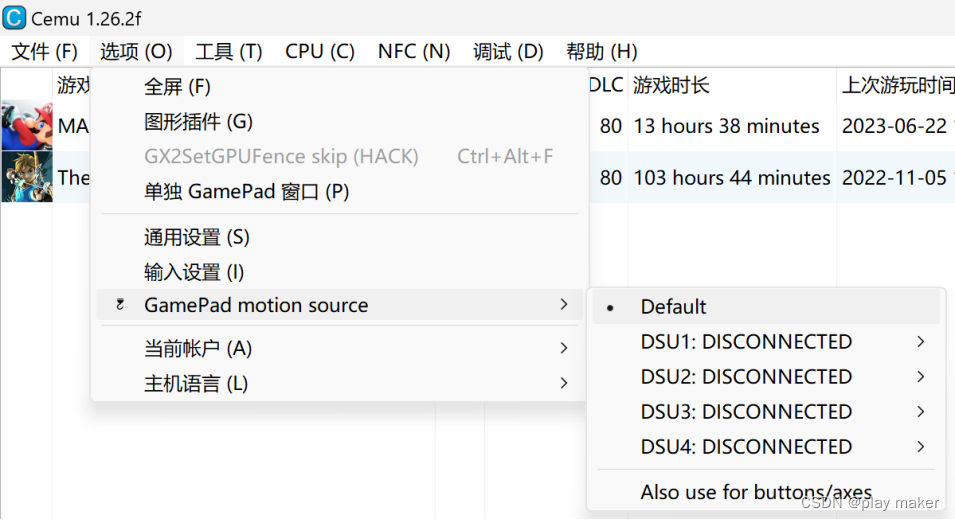The width and height of the screenshot is (955, 520).
Task: Select the Zelda game thumbnail
Action: [27, 177]
